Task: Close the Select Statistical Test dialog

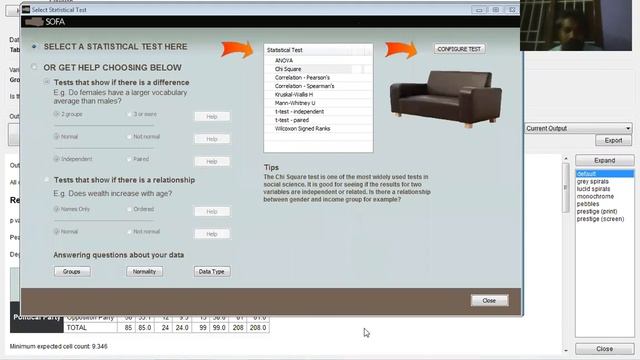Action: (489, 300)
